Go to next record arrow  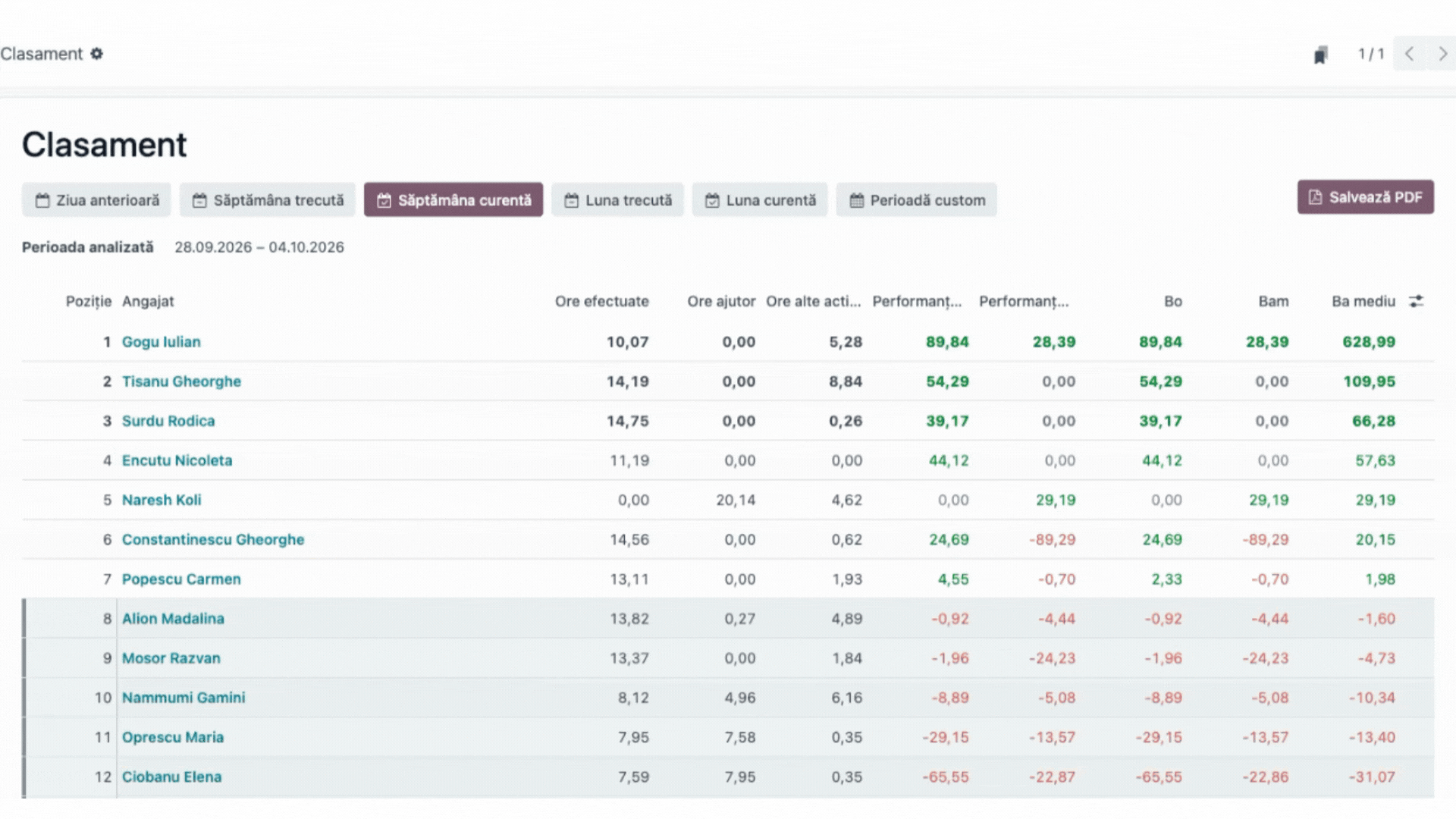[1442, 54]
